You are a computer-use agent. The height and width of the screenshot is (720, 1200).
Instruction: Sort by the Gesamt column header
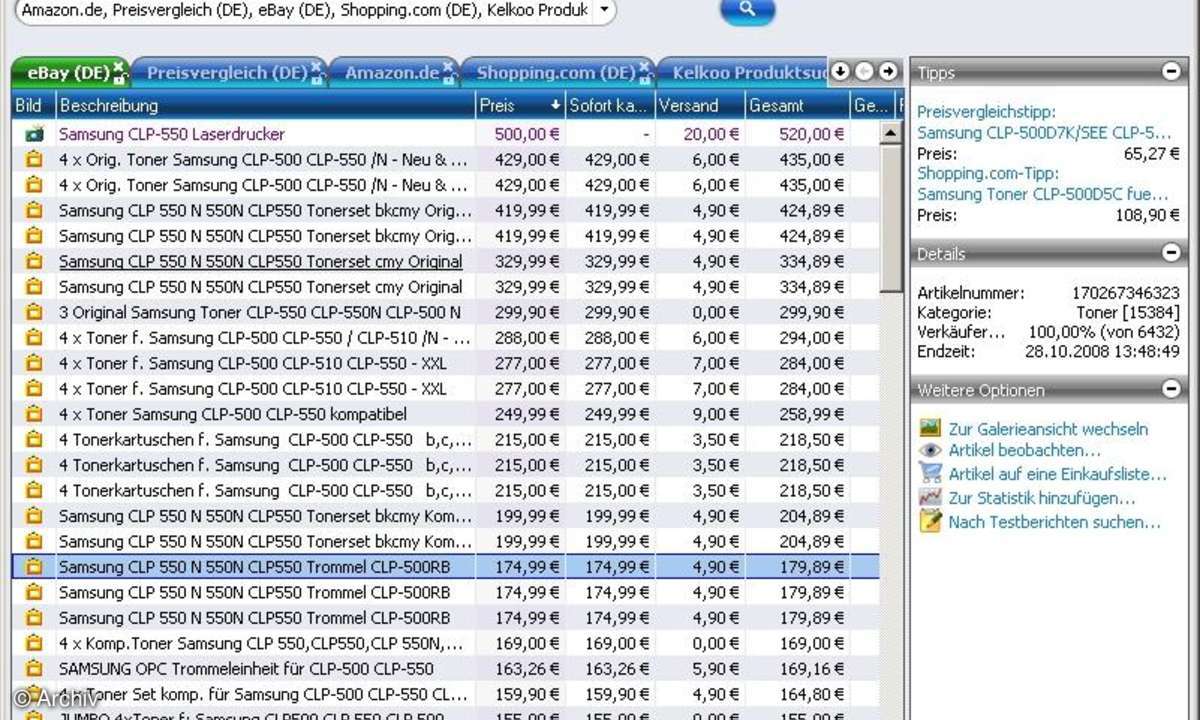(798, 105)
